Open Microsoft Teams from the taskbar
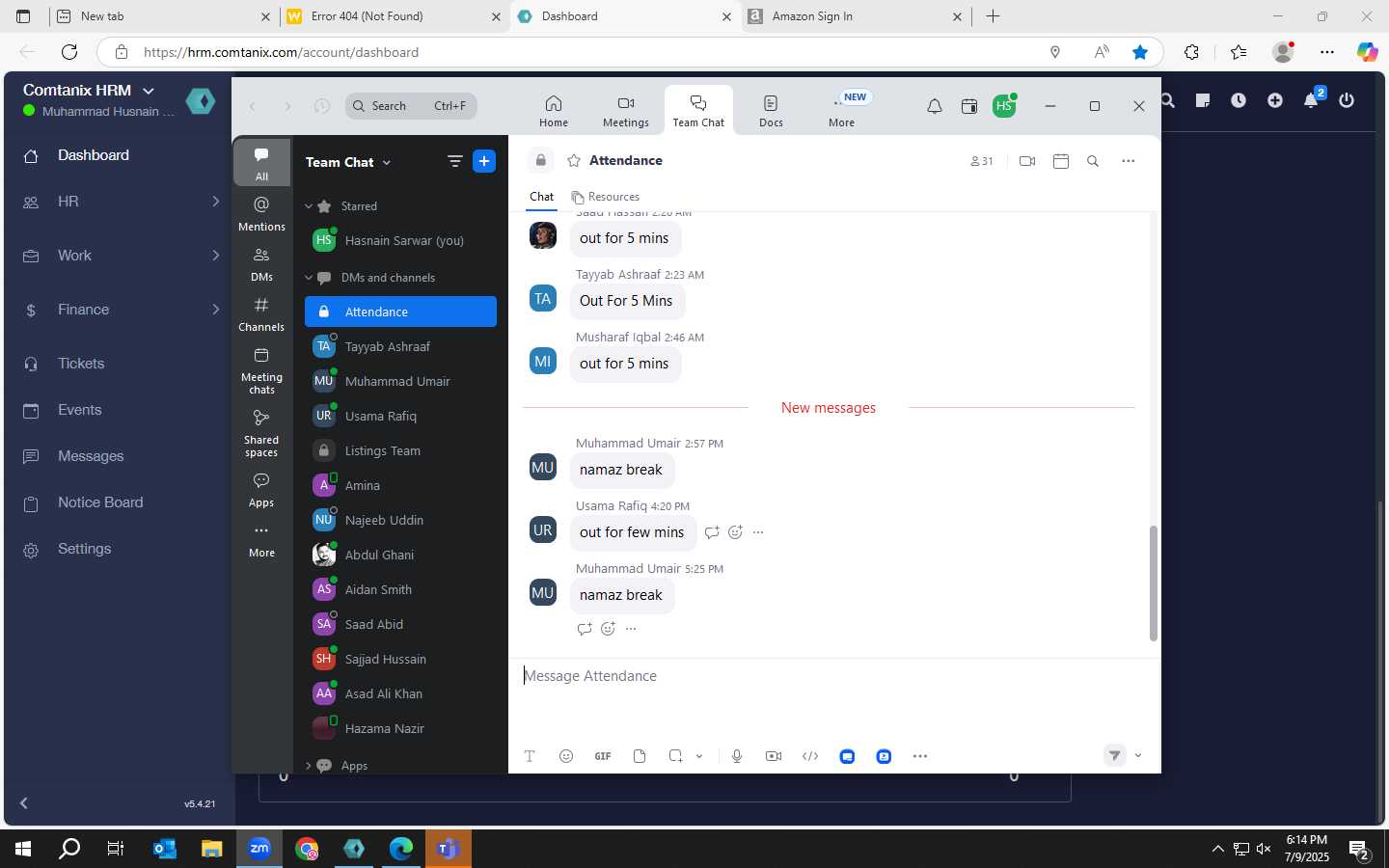 coord(448,849)
